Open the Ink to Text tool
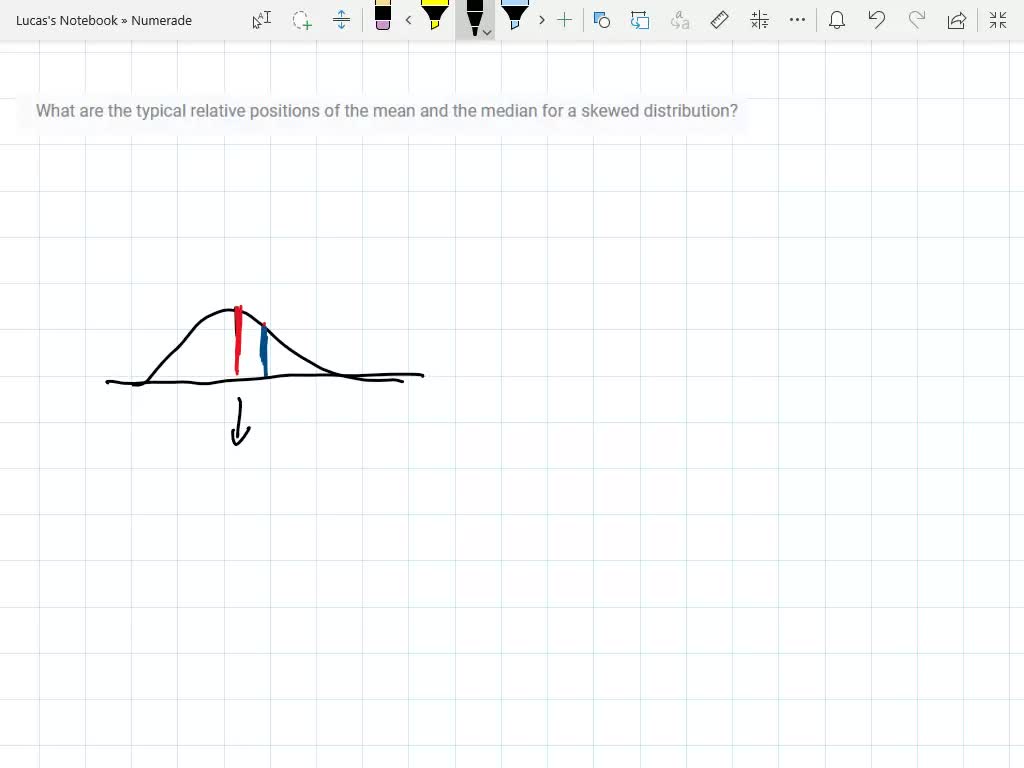1024x768 pixels. (x=679, y=19)
